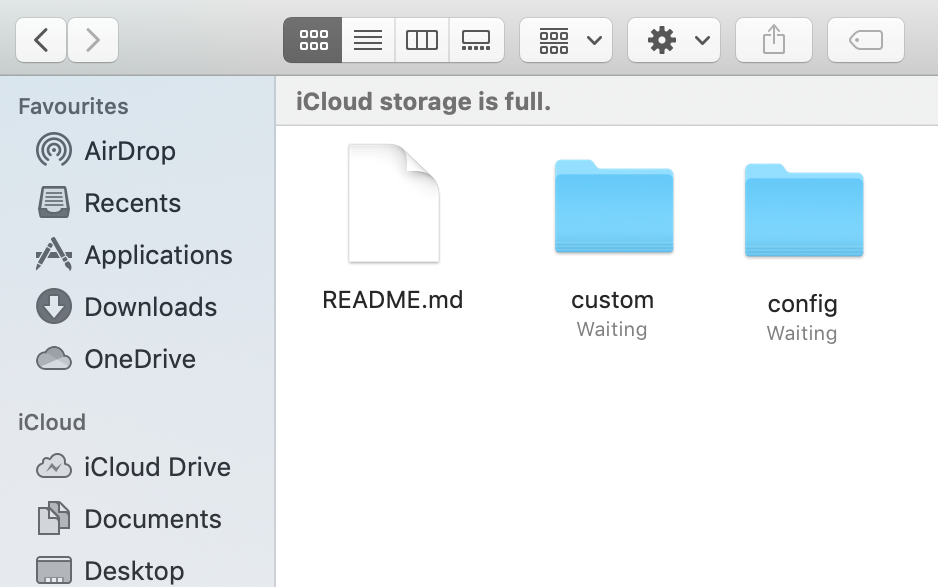Go to Downloads in sidebar
Screen dimensions: 938x587
[x=150, y=307]
